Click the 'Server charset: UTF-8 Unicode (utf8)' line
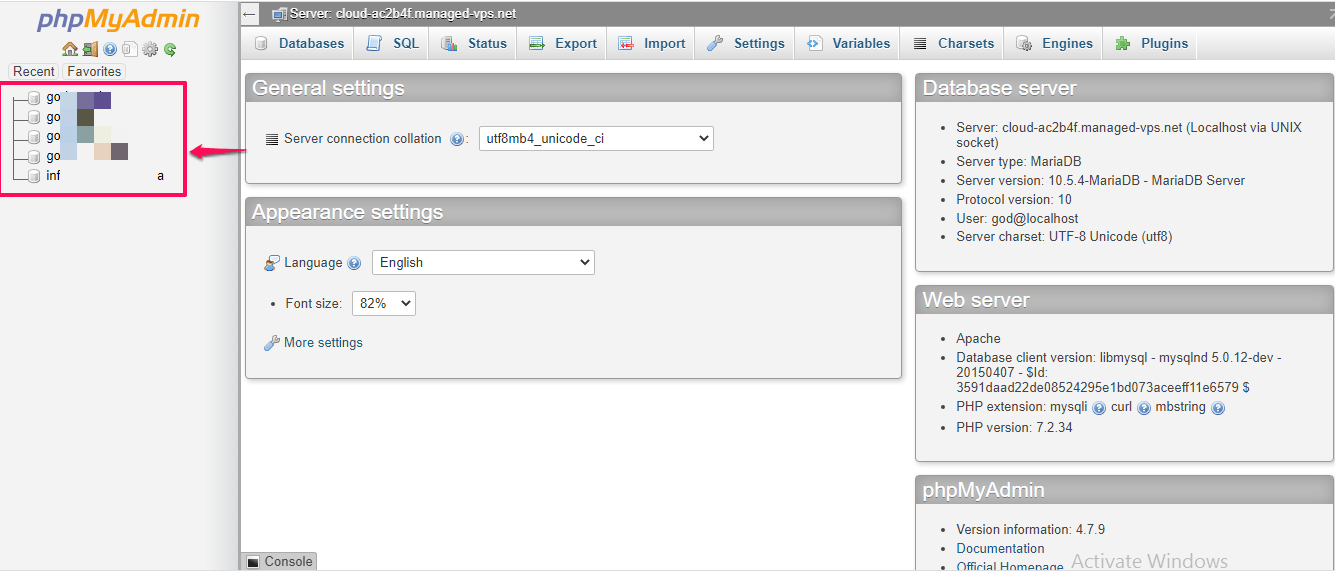1335x571 pixels. (1064, 237)
